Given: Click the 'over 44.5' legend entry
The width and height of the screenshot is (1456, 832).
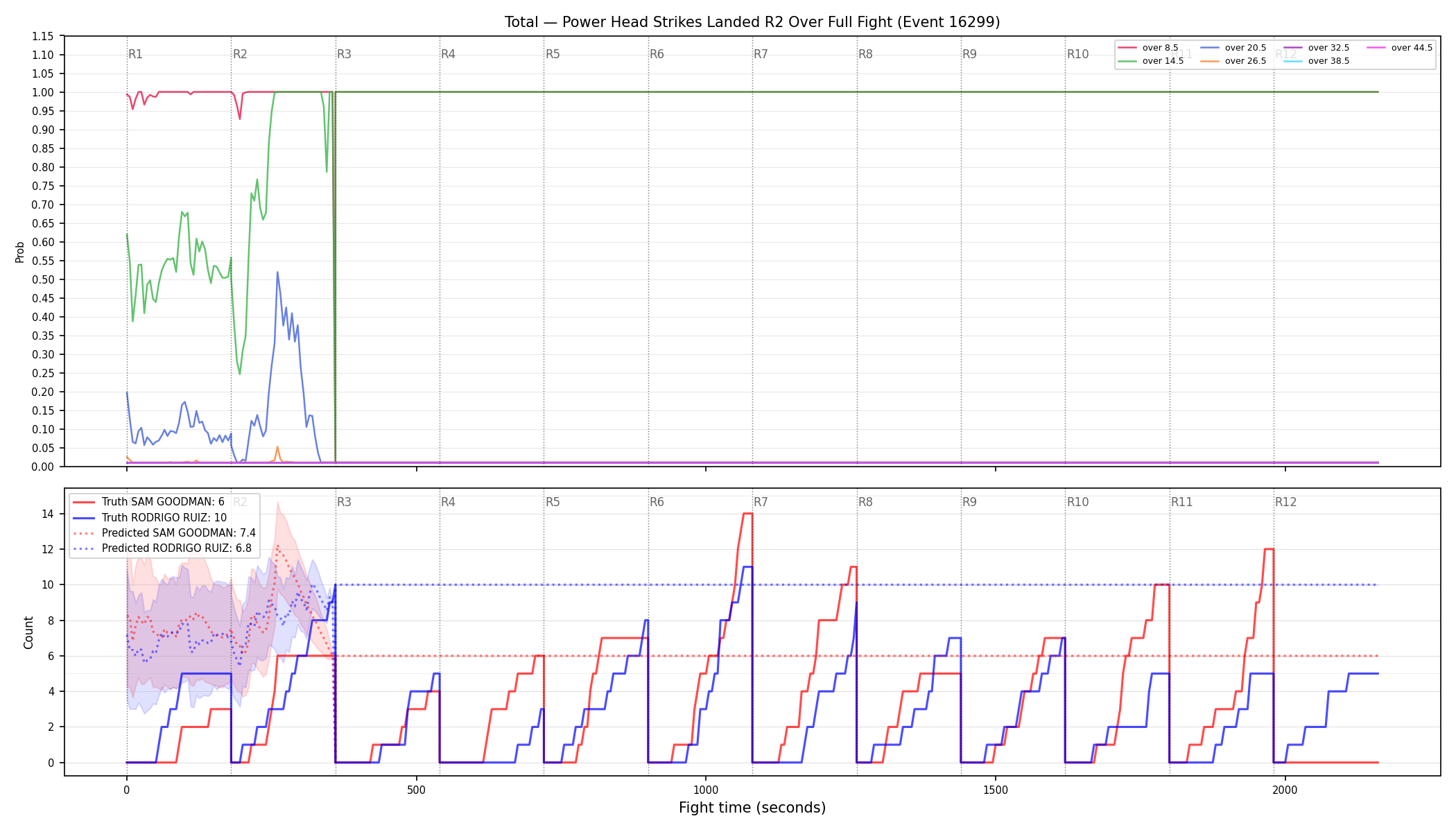Looking at the screenshot, I should (x=1400, y=48).
